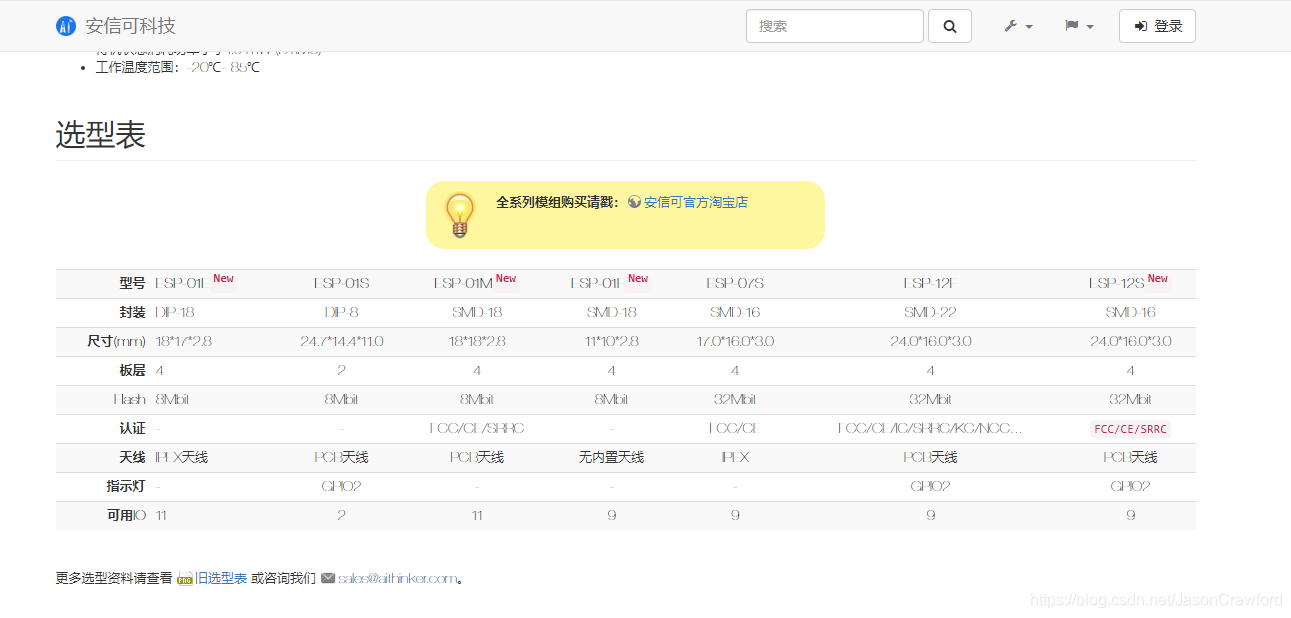Click the pink FCC/CE/SRRC code badge
The height and width of the screenshot is (618, 1291).
tap(1130, 429)
